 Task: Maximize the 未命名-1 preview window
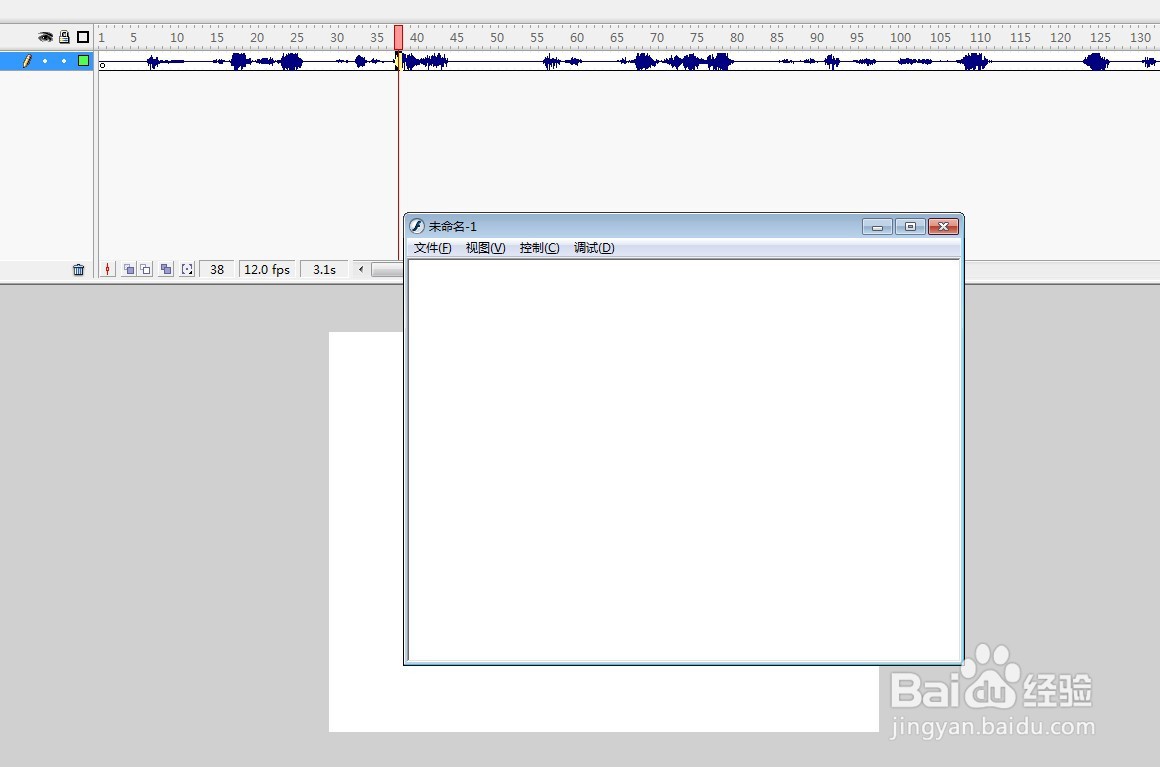click(911, 226)
